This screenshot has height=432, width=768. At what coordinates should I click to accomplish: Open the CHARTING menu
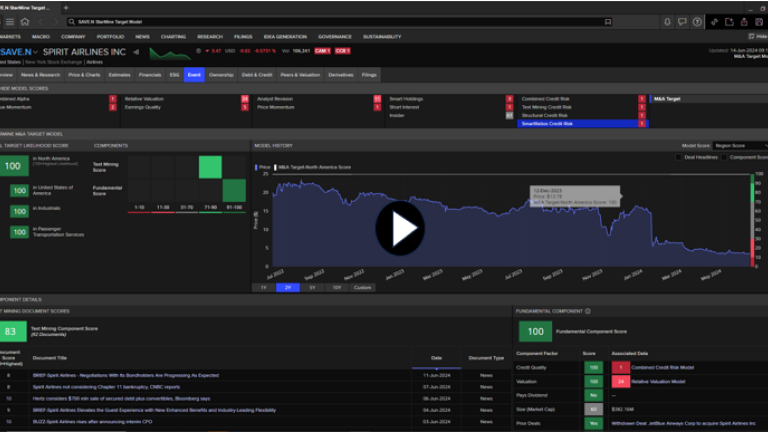pos(172,36)
